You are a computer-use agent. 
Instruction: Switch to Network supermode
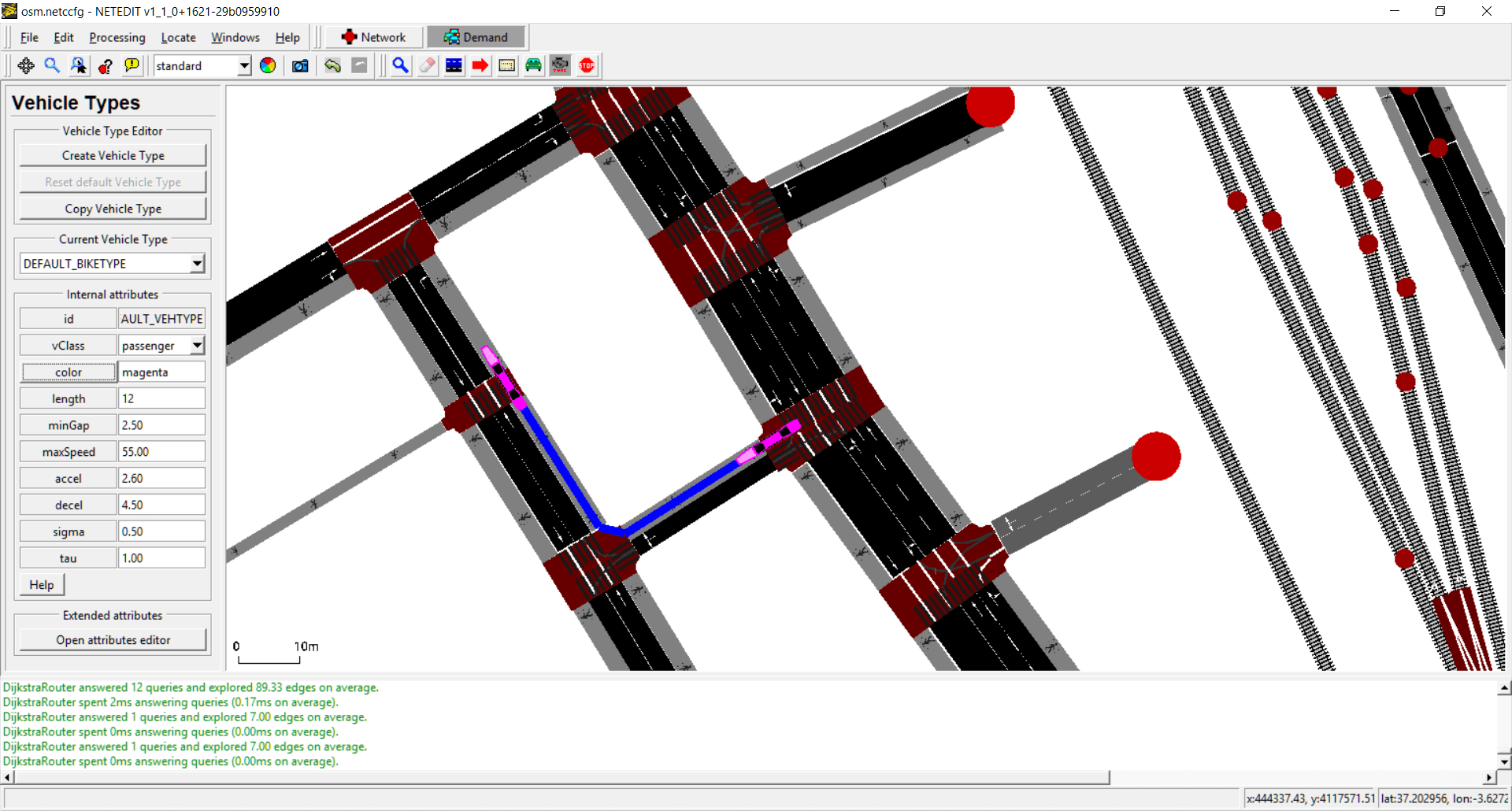click(x=374, y=37)
